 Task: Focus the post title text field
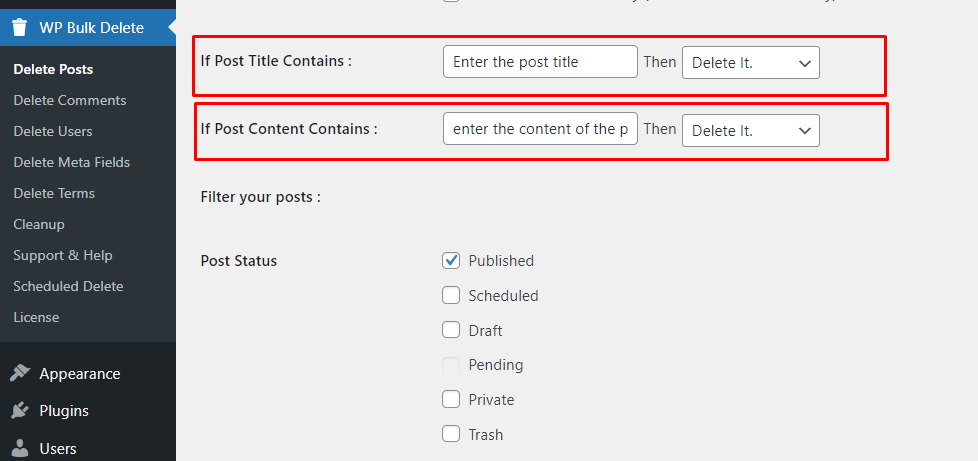pos(540,62)
